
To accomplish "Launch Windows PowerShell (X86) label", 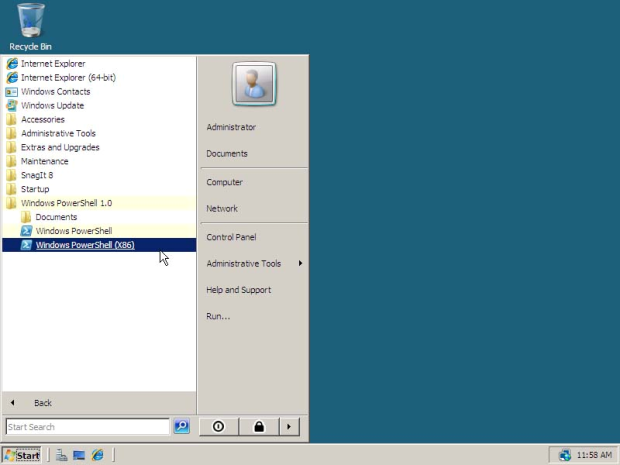I will (x=85, y=245).
